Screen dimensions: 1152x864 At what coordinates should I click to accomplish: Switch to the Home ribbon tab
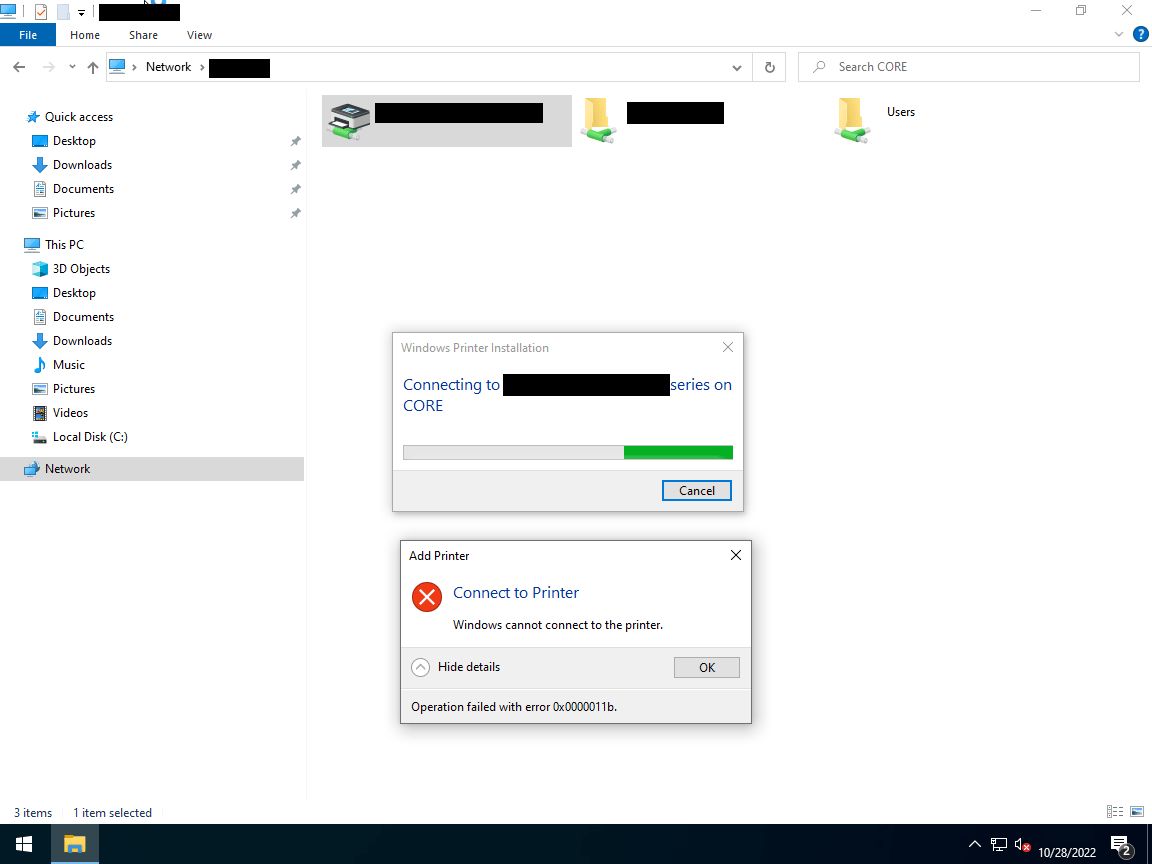(84, 35)
